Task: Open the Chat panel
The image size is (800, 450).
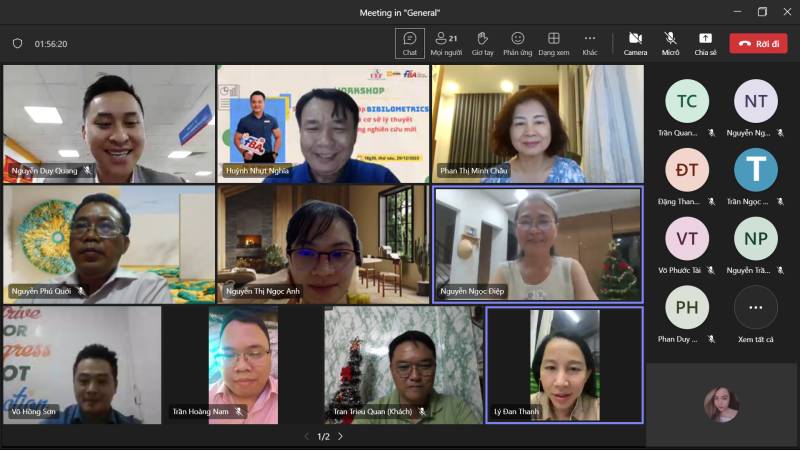Action: click(x=409, y=43)
